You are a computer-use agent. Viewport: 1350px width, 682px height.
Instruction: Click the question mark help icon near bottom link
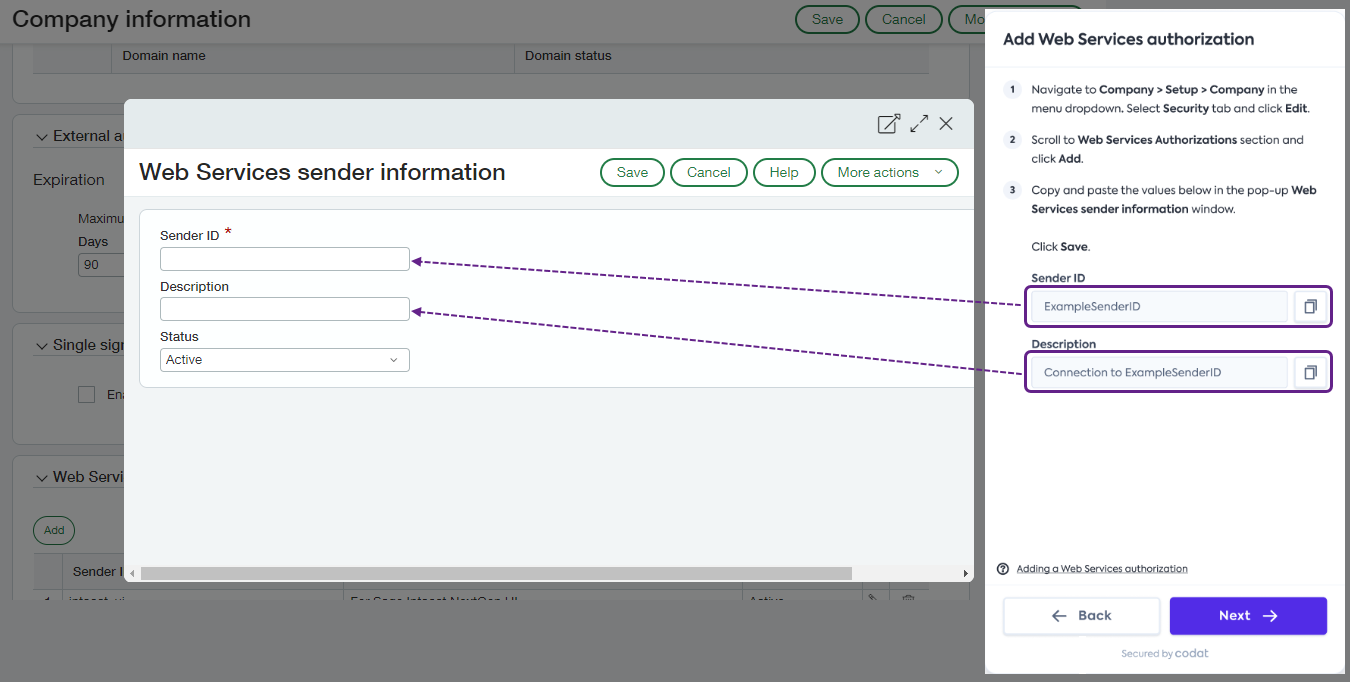(1002, 568)
